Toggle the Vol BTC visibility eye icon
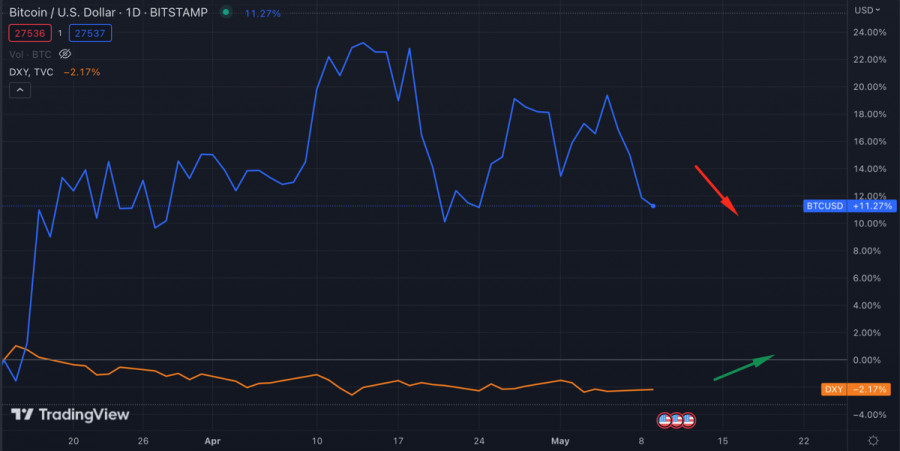 (65, 54)
